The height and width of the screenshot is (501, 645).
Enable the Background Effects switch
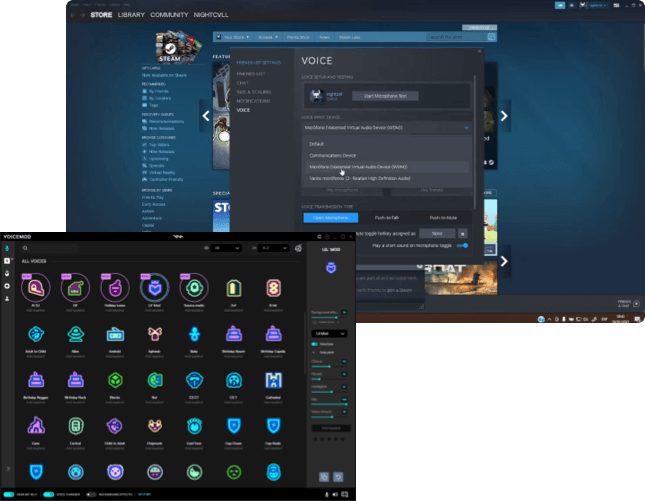pos(92,494)
